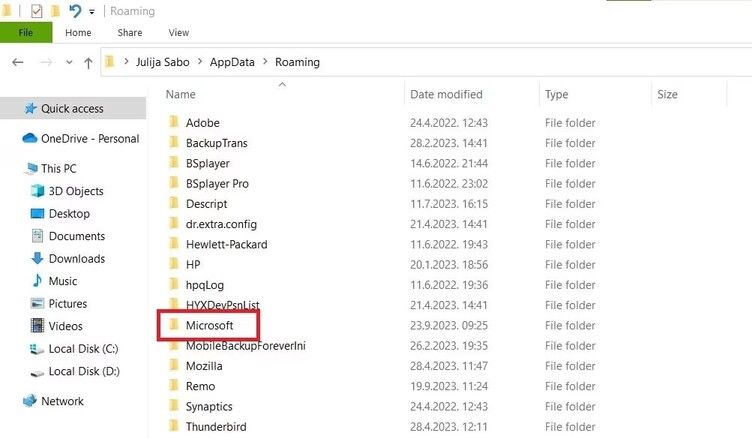This screenshot has height=439, width=752.
Task: Click date 19.9.2023. 11:24 in Remo row
Action: [x=449, y=386]
